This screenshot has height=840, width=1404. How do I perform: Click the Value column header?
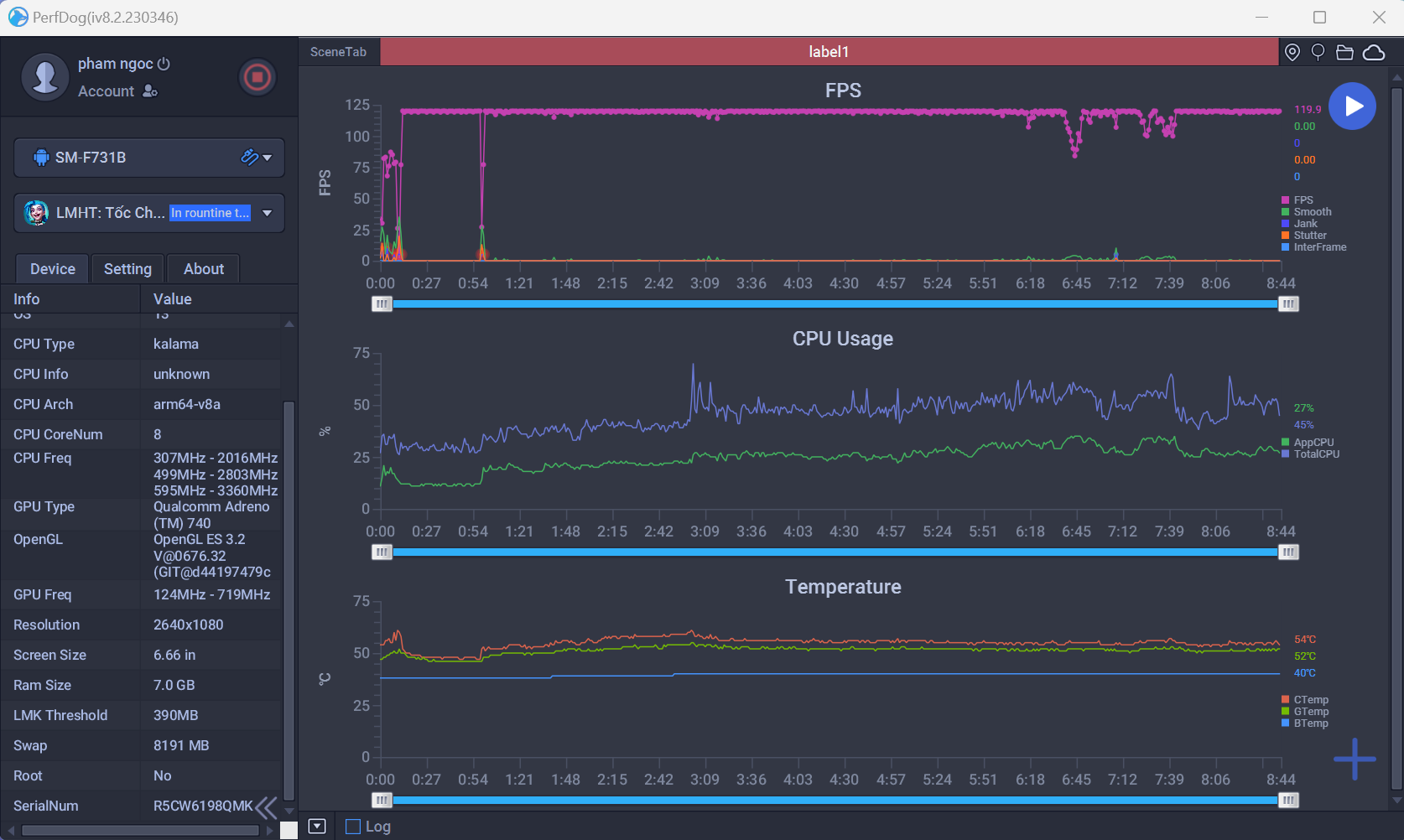[x=218, y=299]
